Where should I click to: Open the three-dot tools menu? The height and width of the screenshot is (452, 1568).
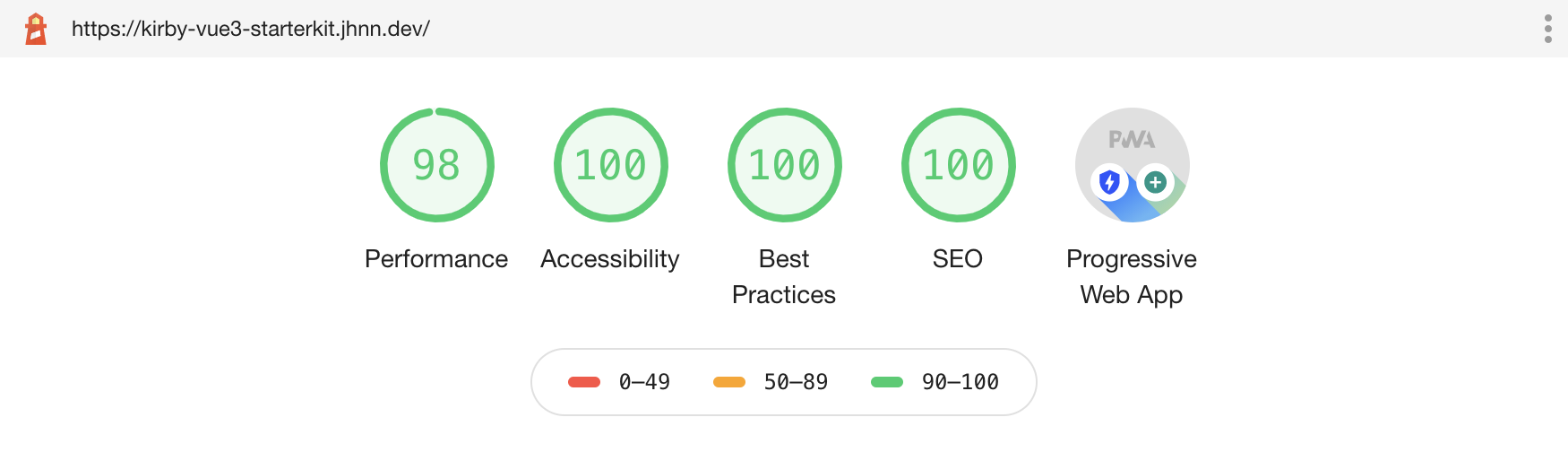(1547, 29)
